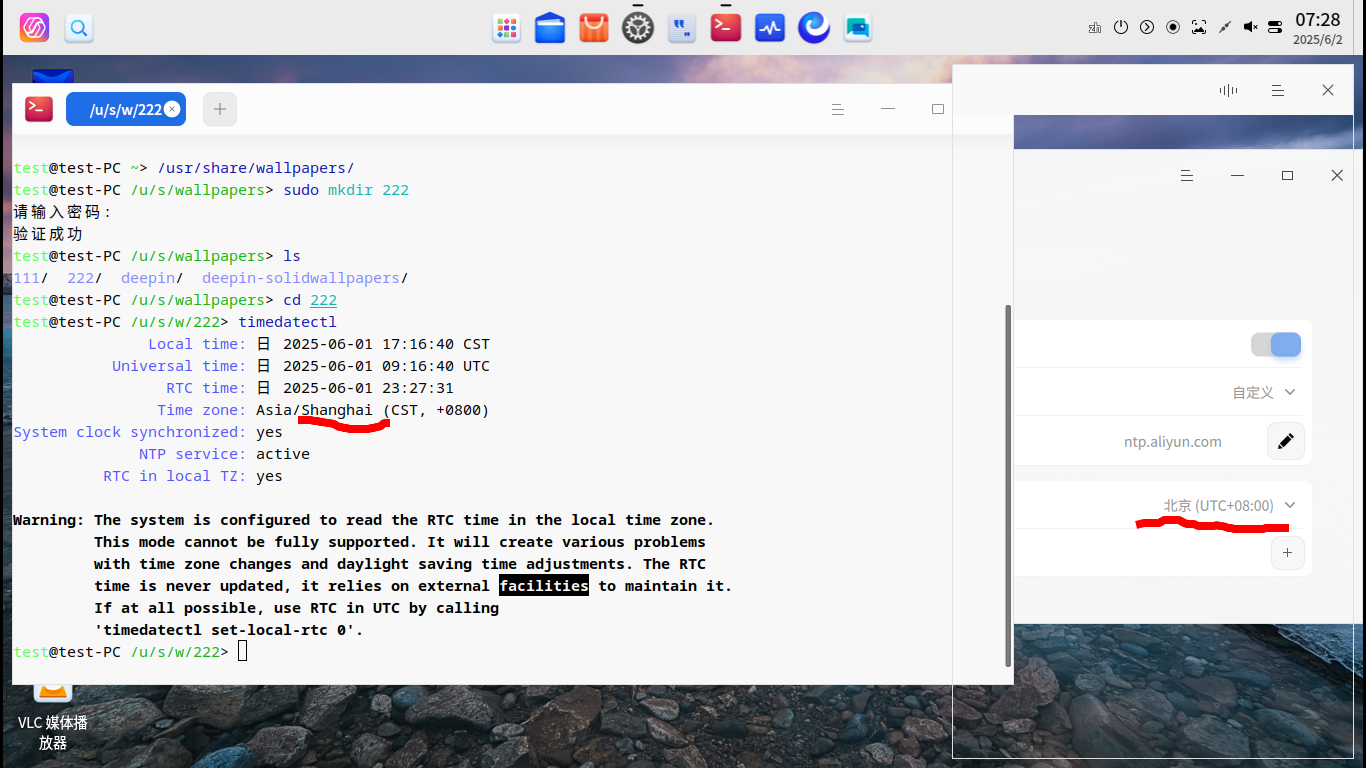This screenshot has height=768, width=1366.
Task: Open the pink swirl icon at top-left
Action: tap(34, 28)
